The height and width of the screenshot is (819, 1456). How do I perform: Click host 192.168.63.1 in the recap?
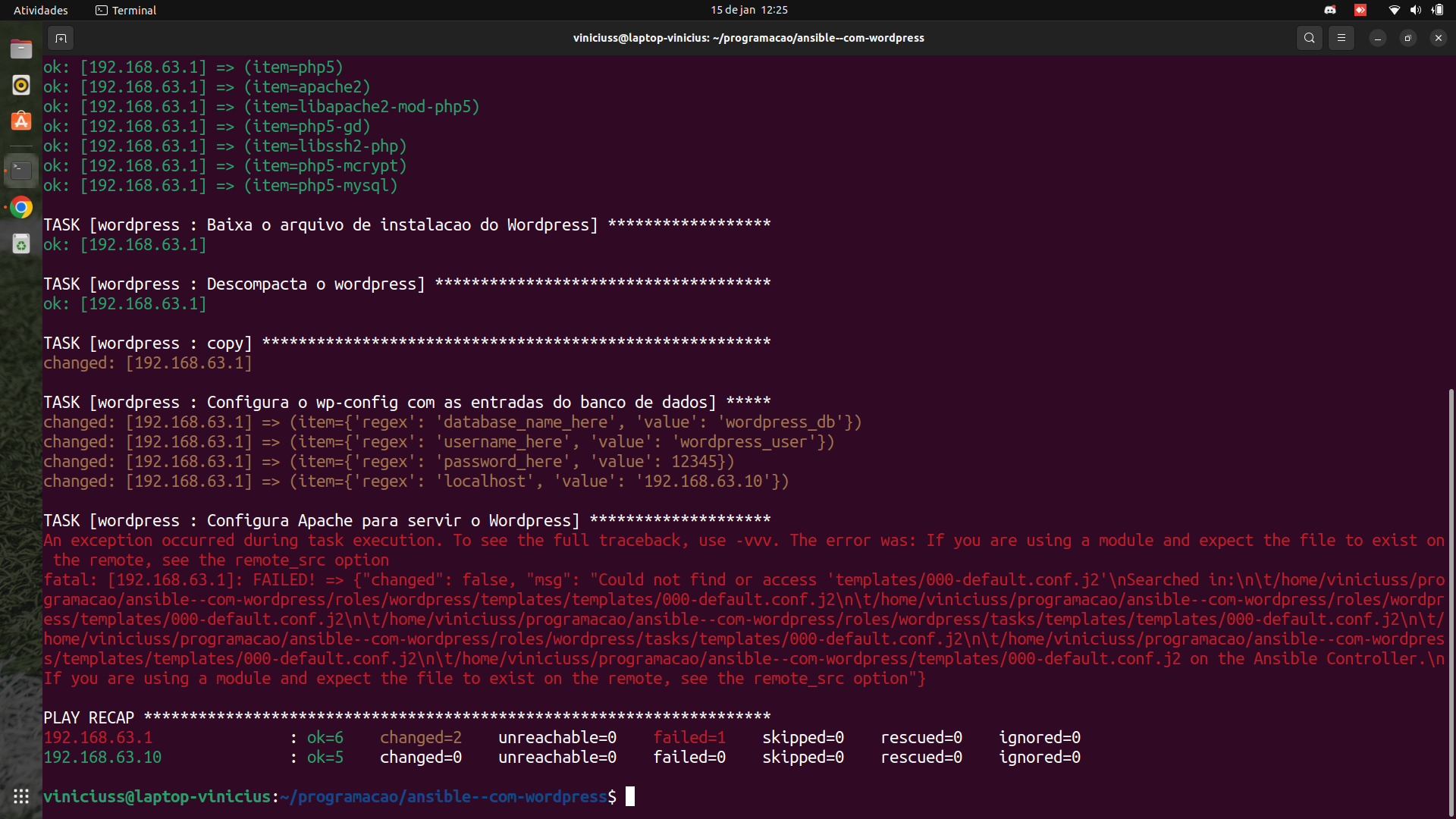pyautogui.click(x=98, y=738)
